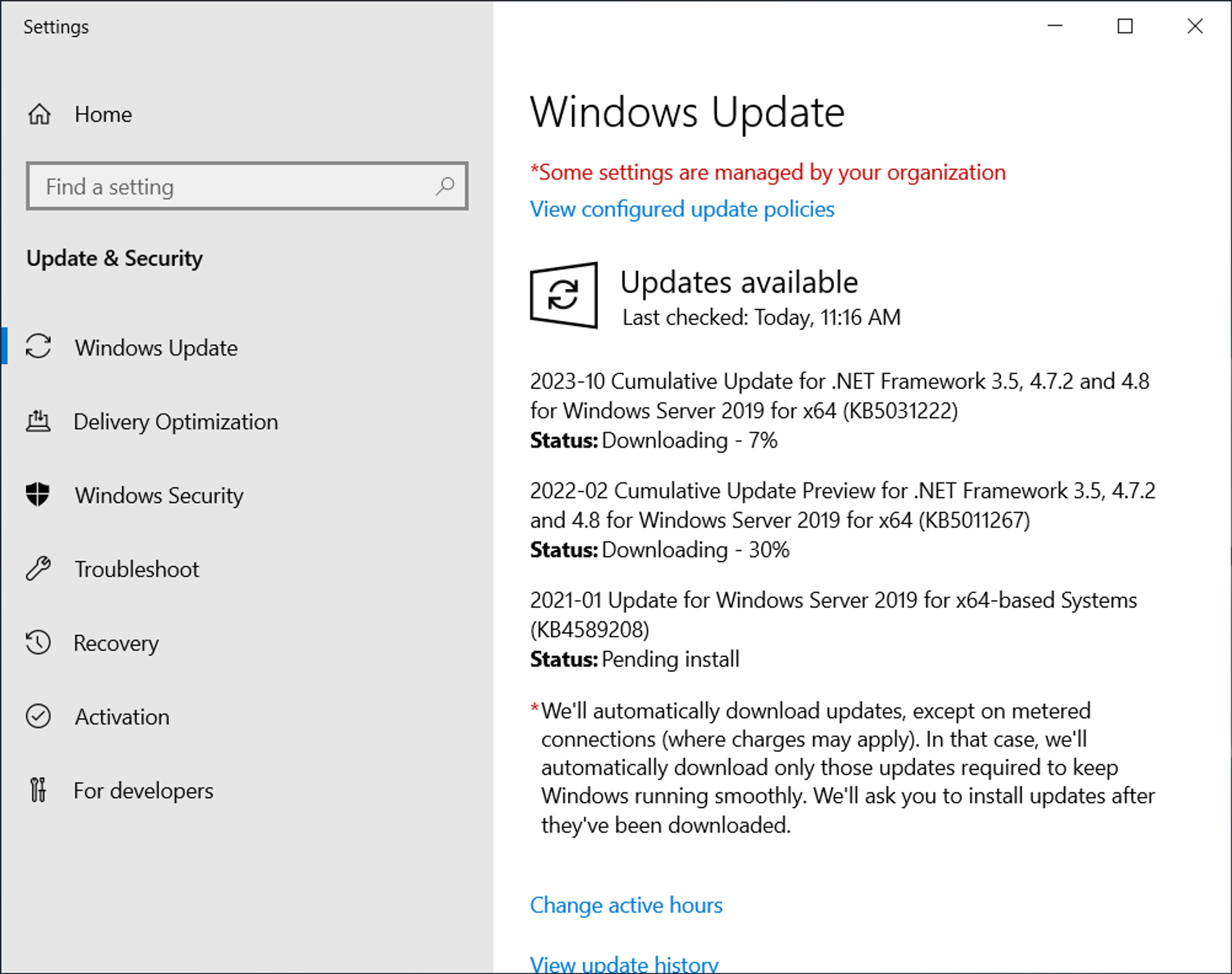Click the Activation checkmark circle icon
The image size is (1232, 974).
pos(38,716)
